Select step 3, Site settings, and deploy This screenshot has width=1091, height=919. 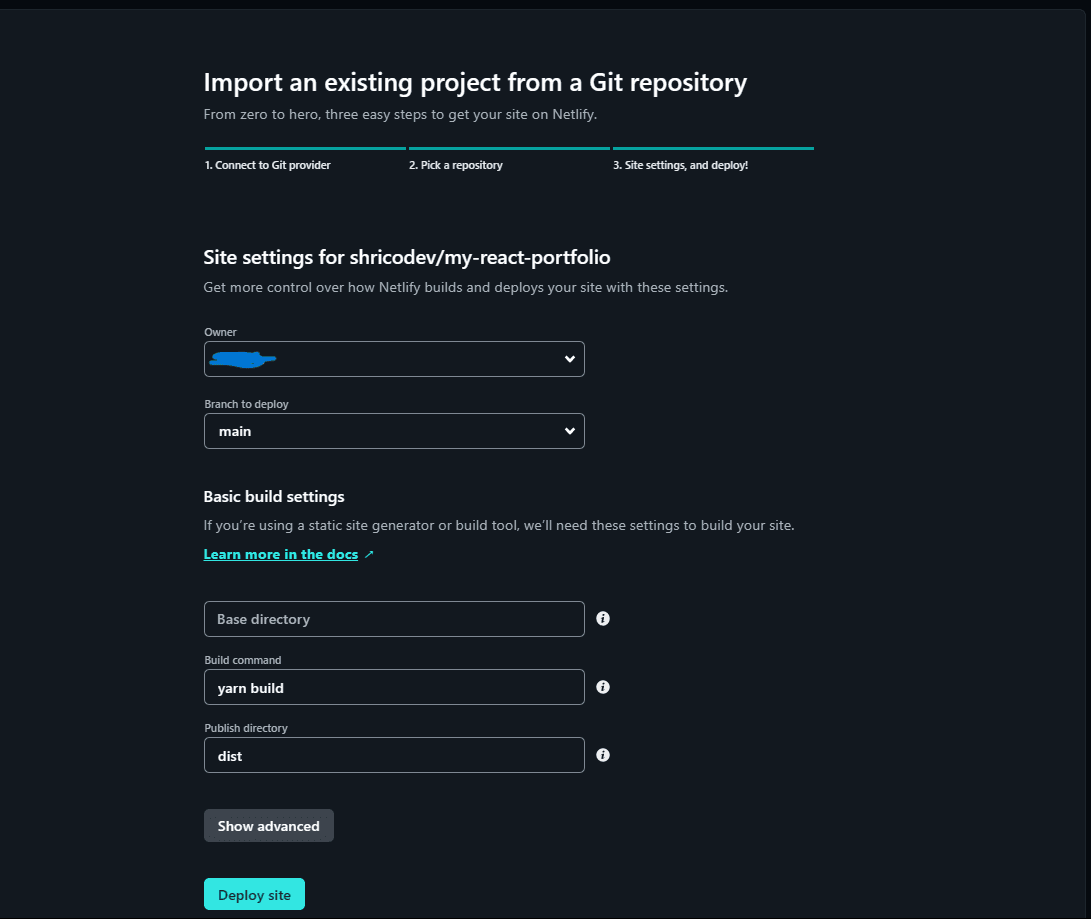click(680, 165)
